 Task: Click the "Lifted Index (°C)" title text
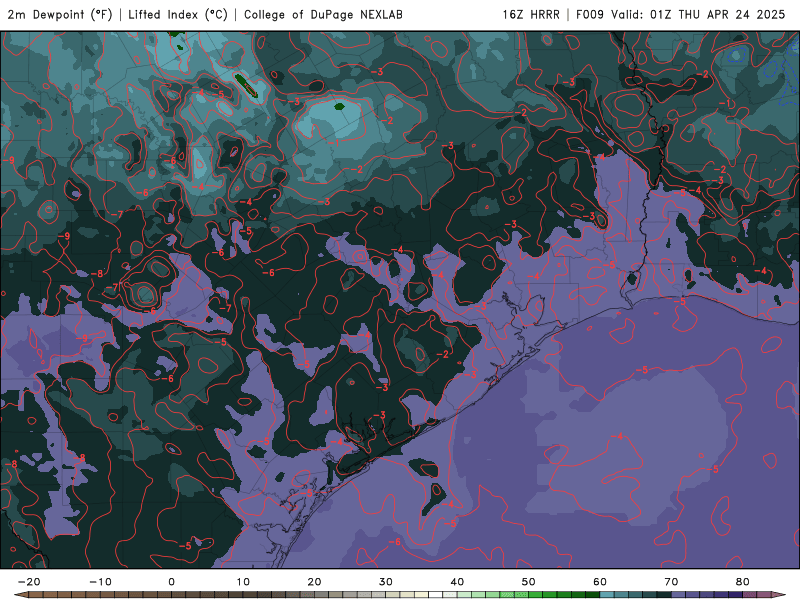coord(178,14)
